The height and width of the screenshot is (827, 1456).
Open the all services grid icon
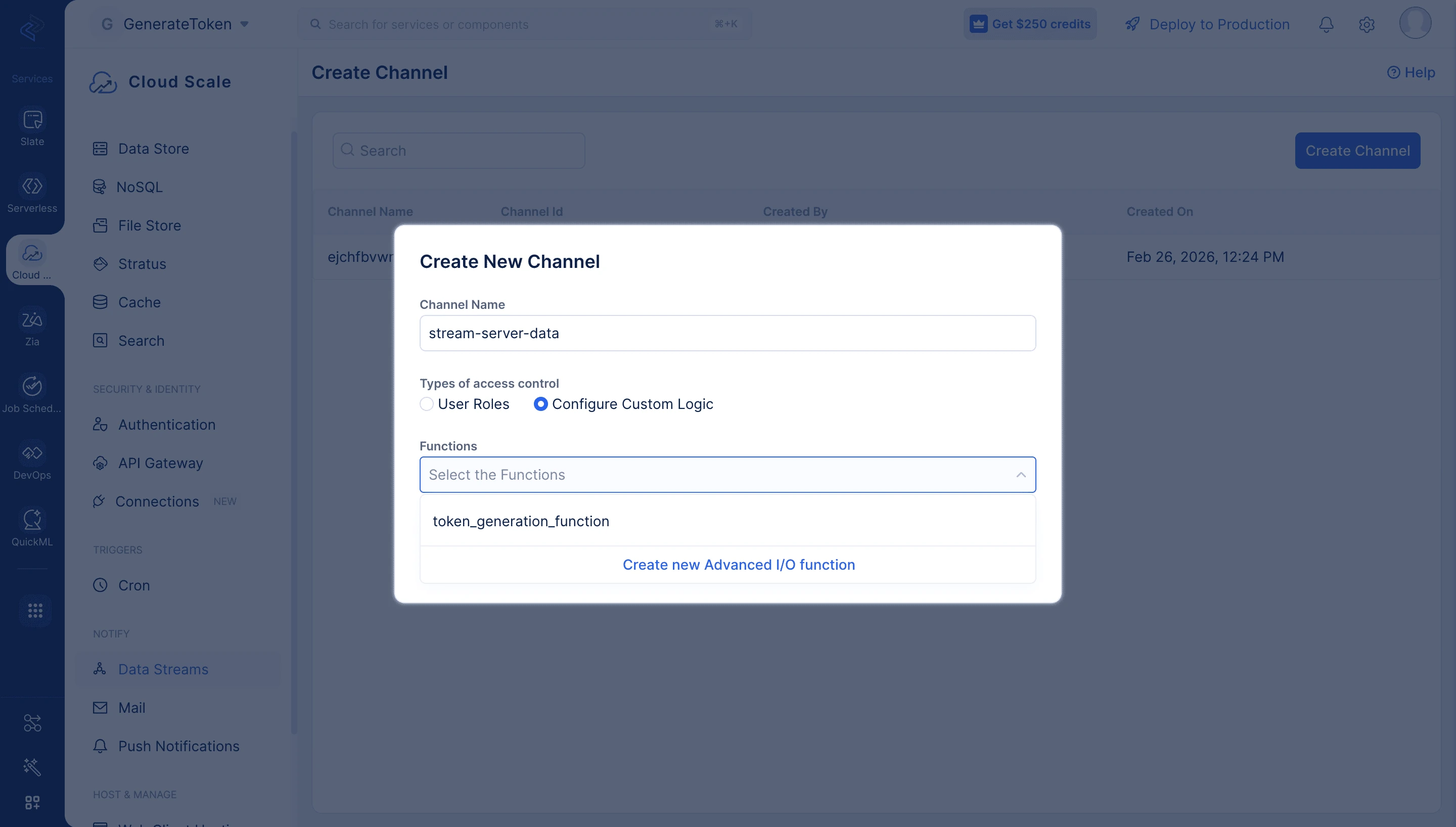point(35,611)
